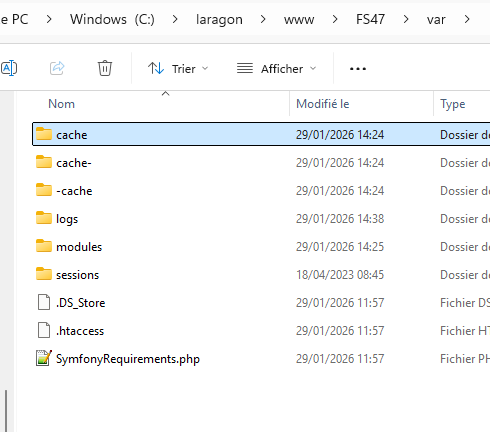The width and height of the screenshot is (490, 432).
Task: Click the .DS_Store file name
Action: click(80, 303)
